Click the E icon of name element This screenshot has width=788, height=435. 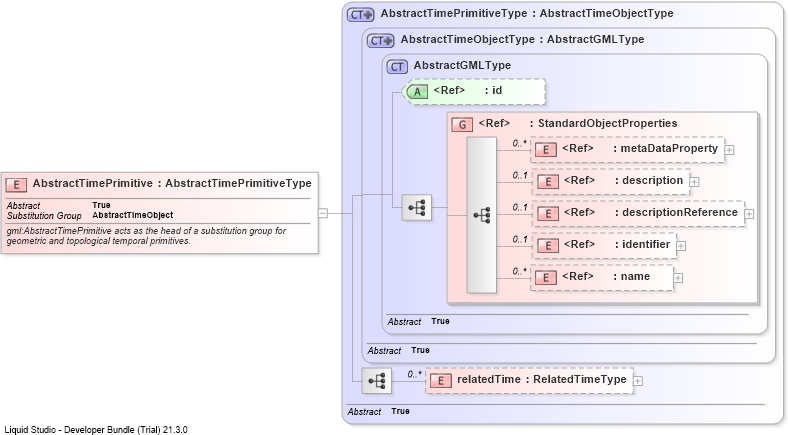tap(546, 278)
